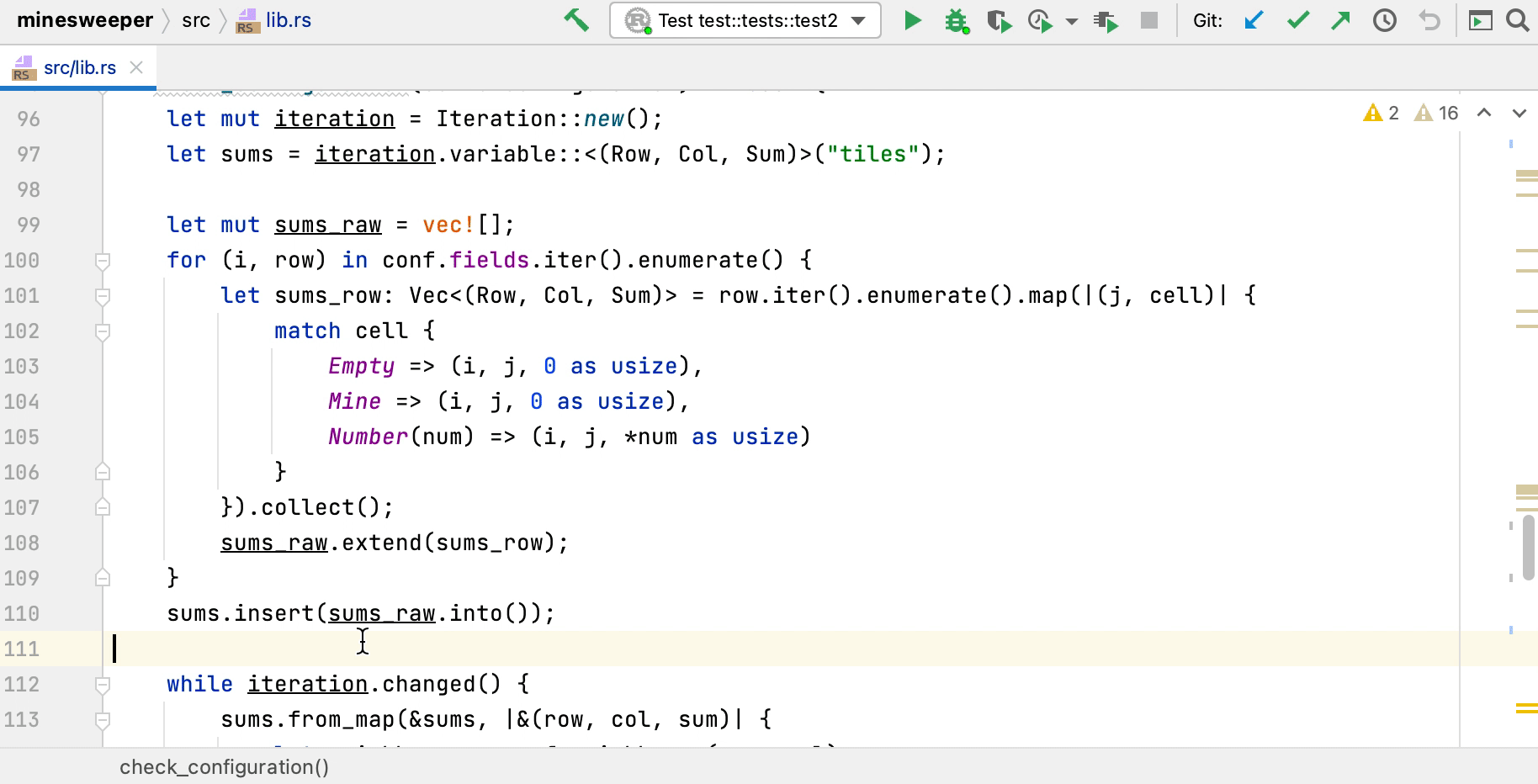
Task: Open Search Everywhere magnifier
Action: [1518, 20]
